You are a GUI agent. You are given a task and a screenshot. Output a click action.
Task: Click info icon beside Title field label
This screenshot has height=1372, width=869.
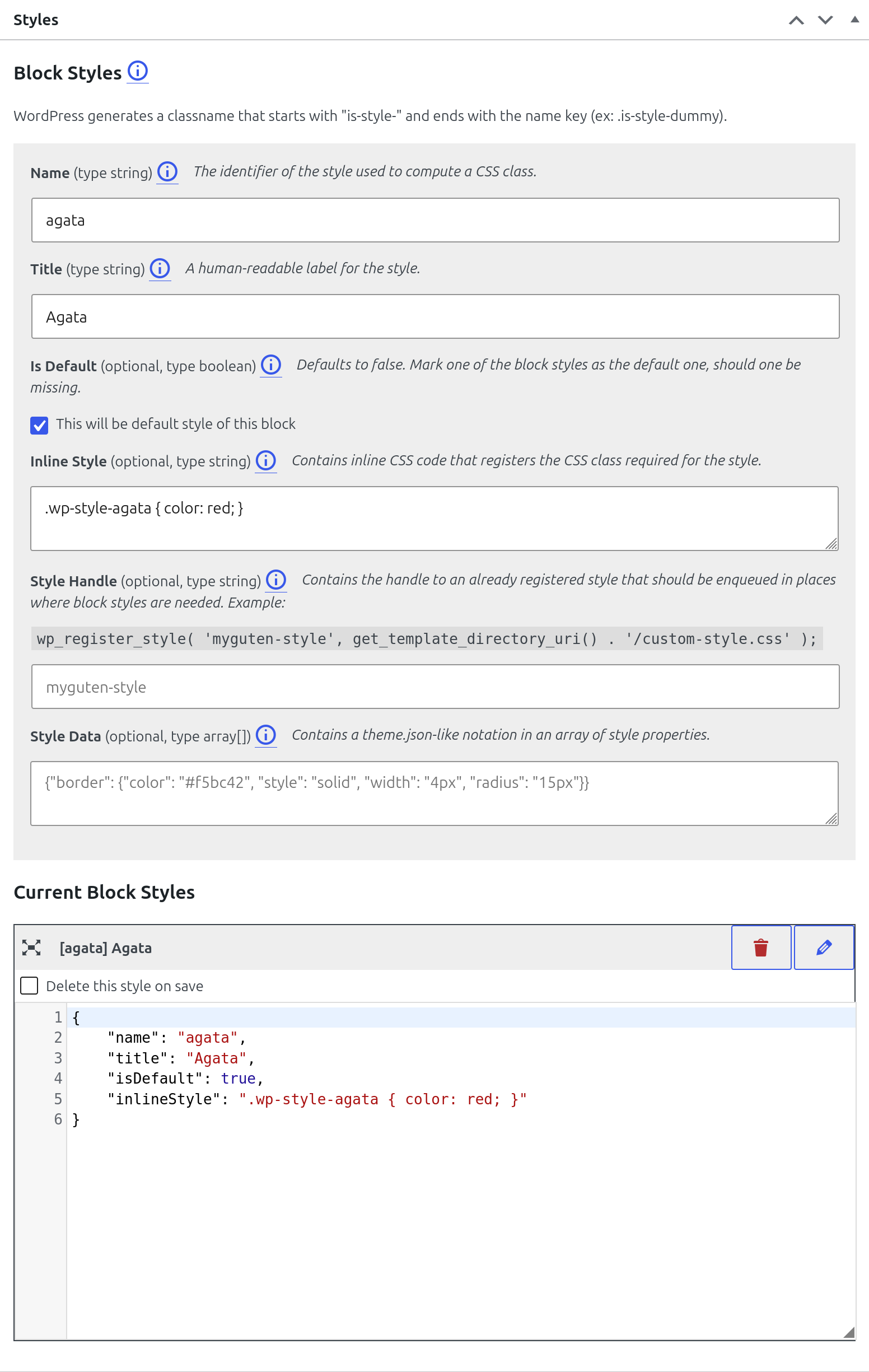pos(160,268)
